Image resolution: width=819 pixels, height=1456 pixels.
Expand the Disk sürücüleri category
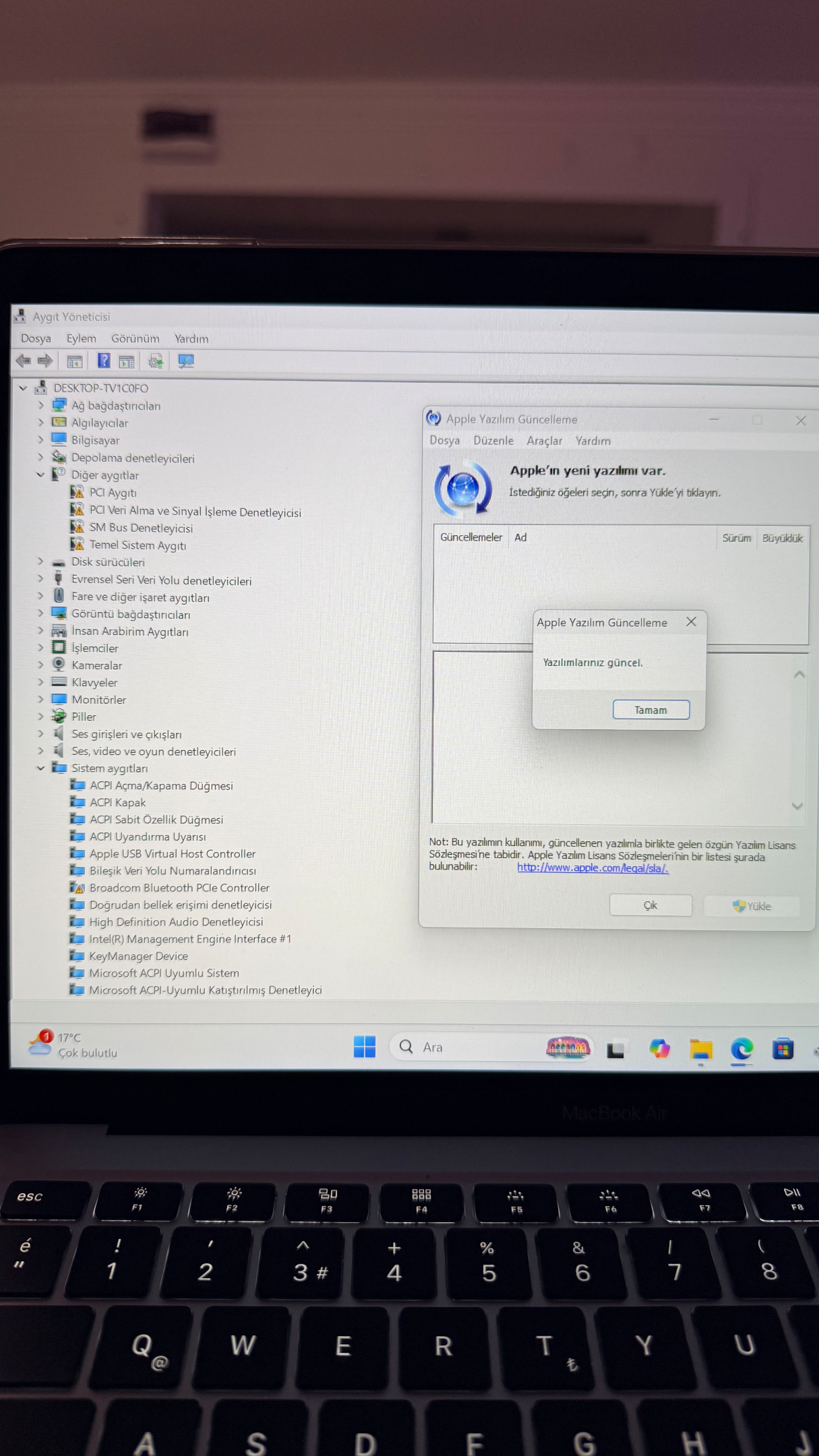coord(41,562)
